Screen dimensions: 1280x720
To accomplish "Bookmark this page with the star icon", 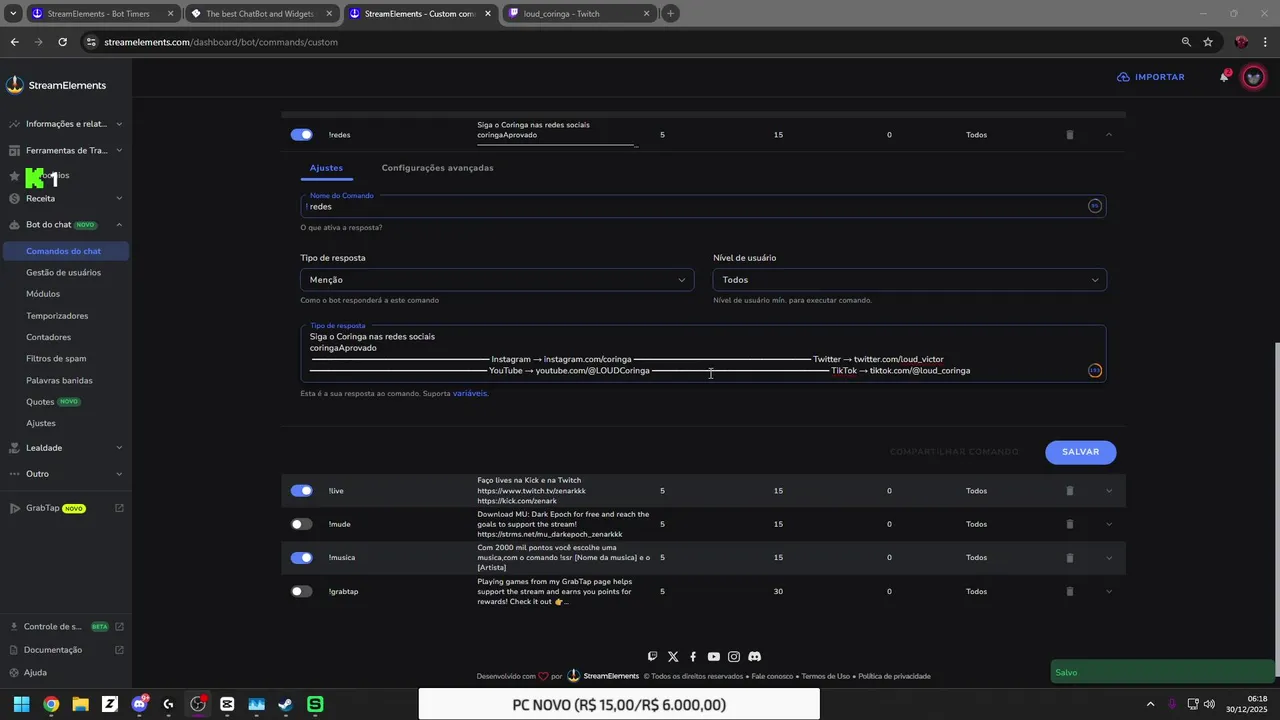I will click(x=1208, y=42).
